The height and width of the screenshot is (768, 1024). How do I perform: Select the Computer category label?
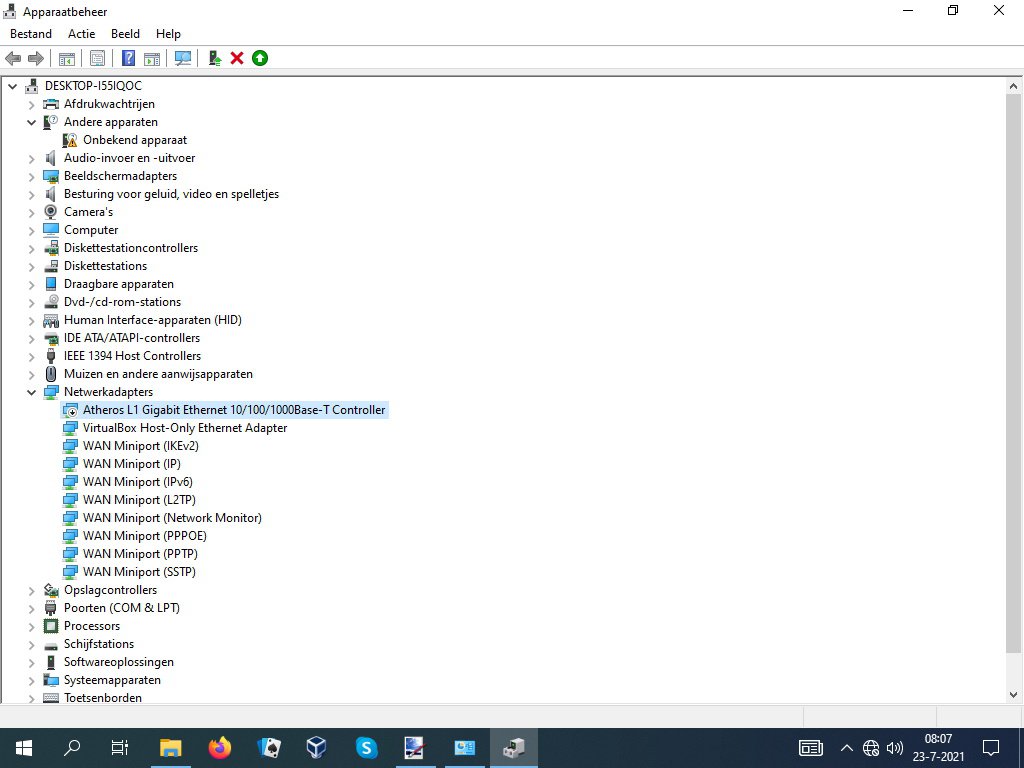click(91, 230)
